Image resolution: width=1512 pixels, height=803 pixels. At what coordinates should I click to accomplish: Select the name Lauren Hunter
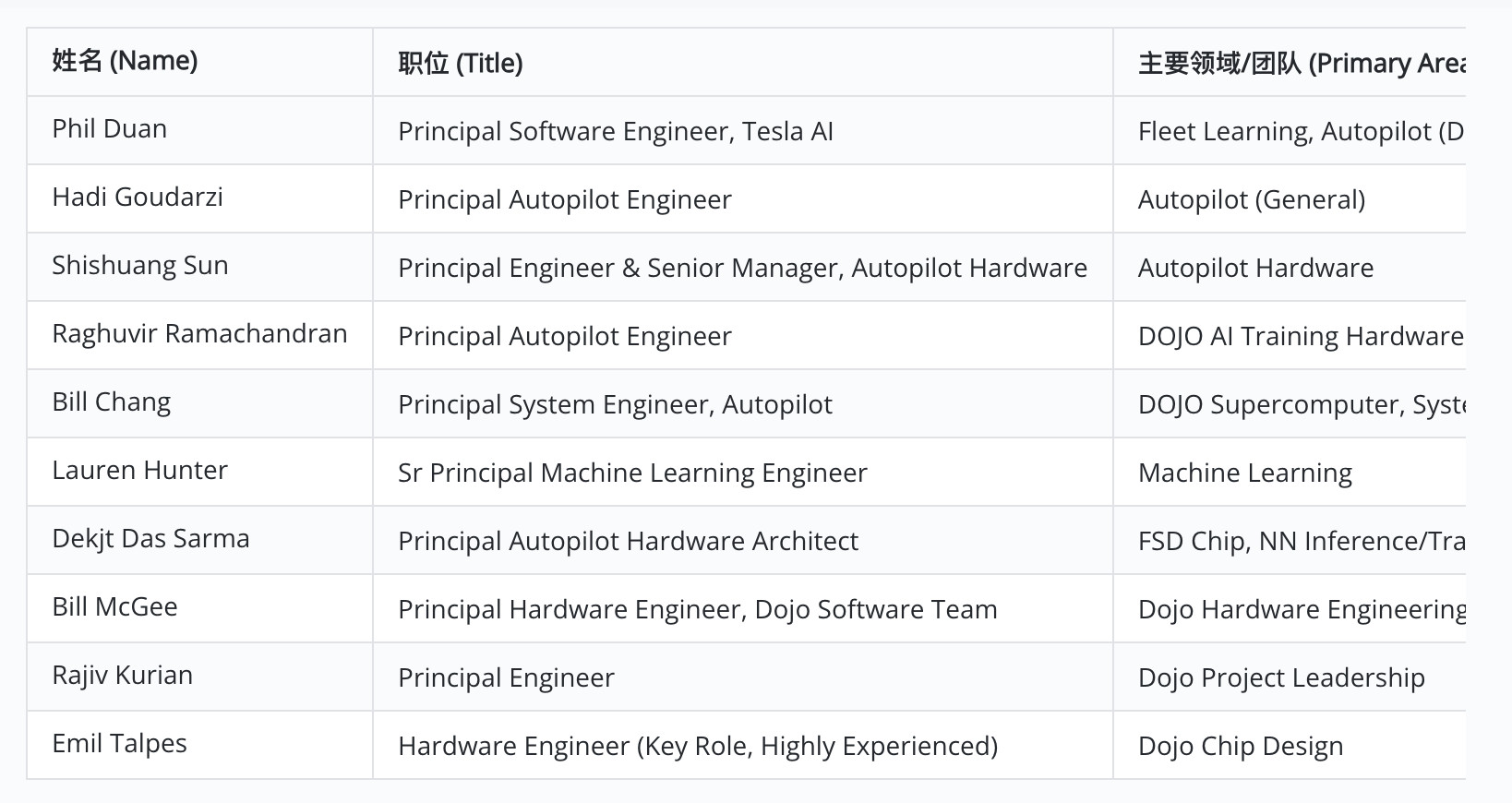click(139, 470)
